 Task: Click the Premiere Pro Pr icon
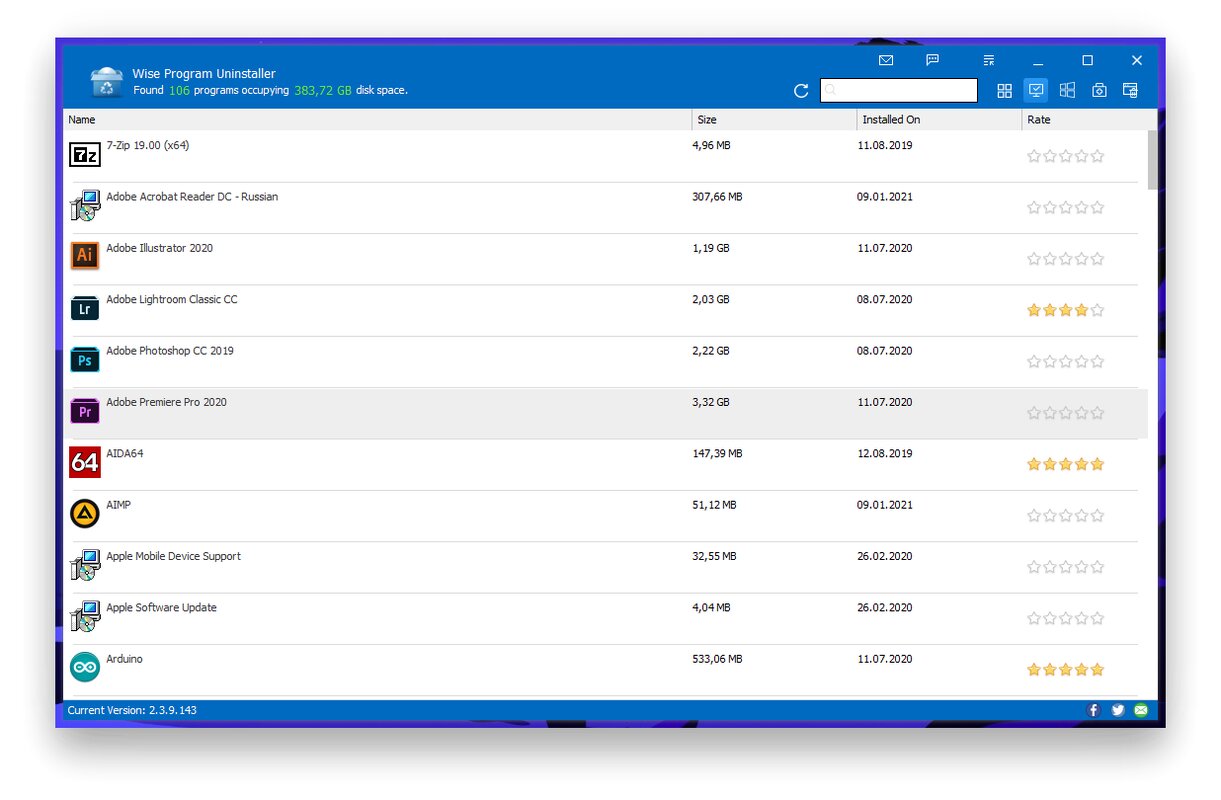tap(85, 411)
